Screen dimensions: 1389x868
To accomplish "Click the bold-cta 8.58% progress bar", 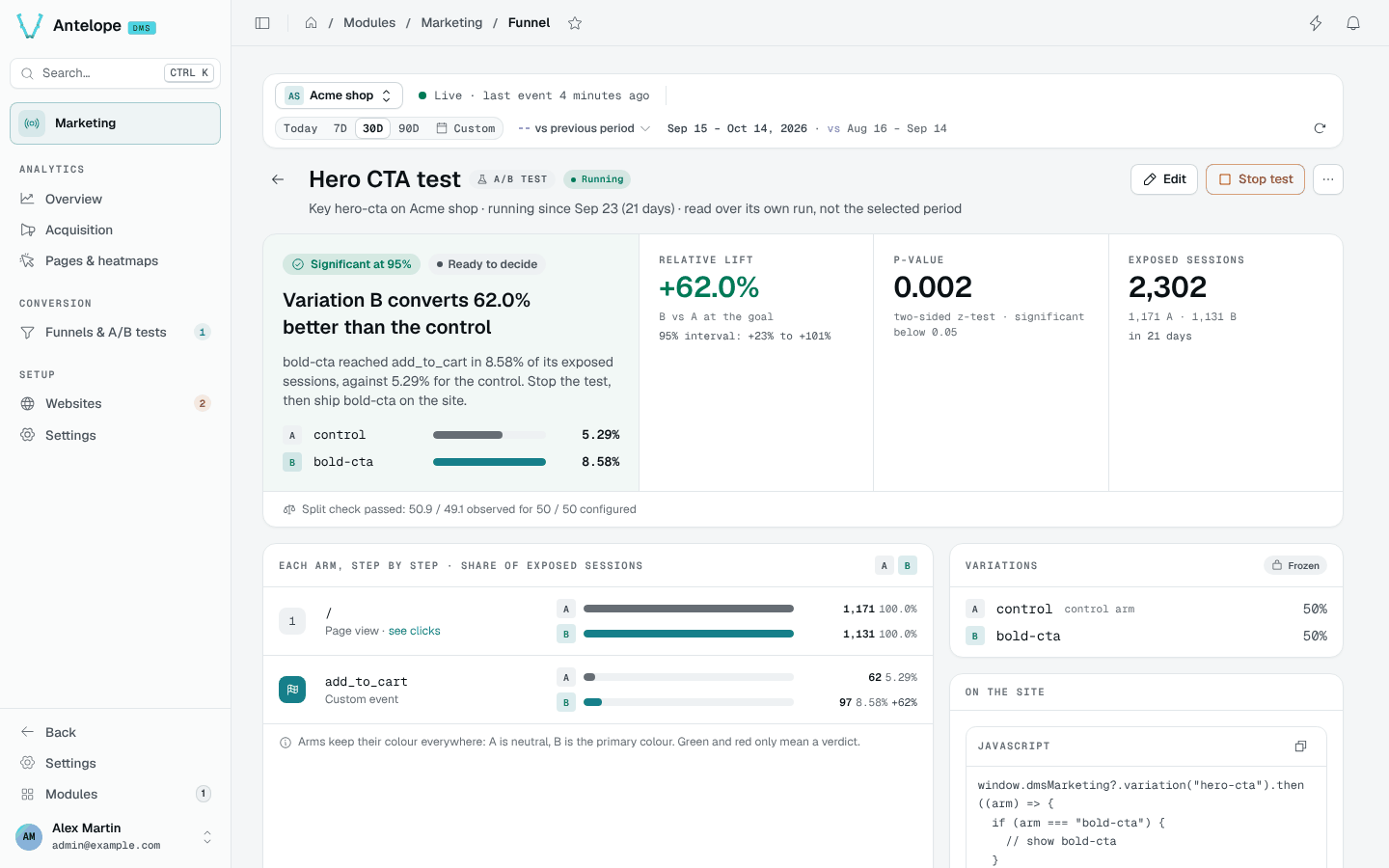I will tap(489, 462).
